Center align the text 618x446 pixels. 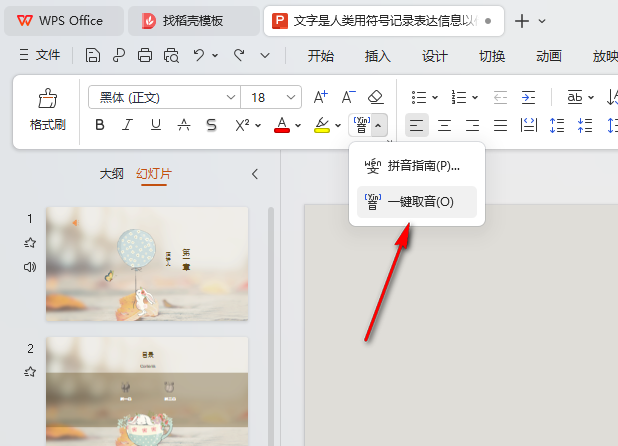[445, 125]
